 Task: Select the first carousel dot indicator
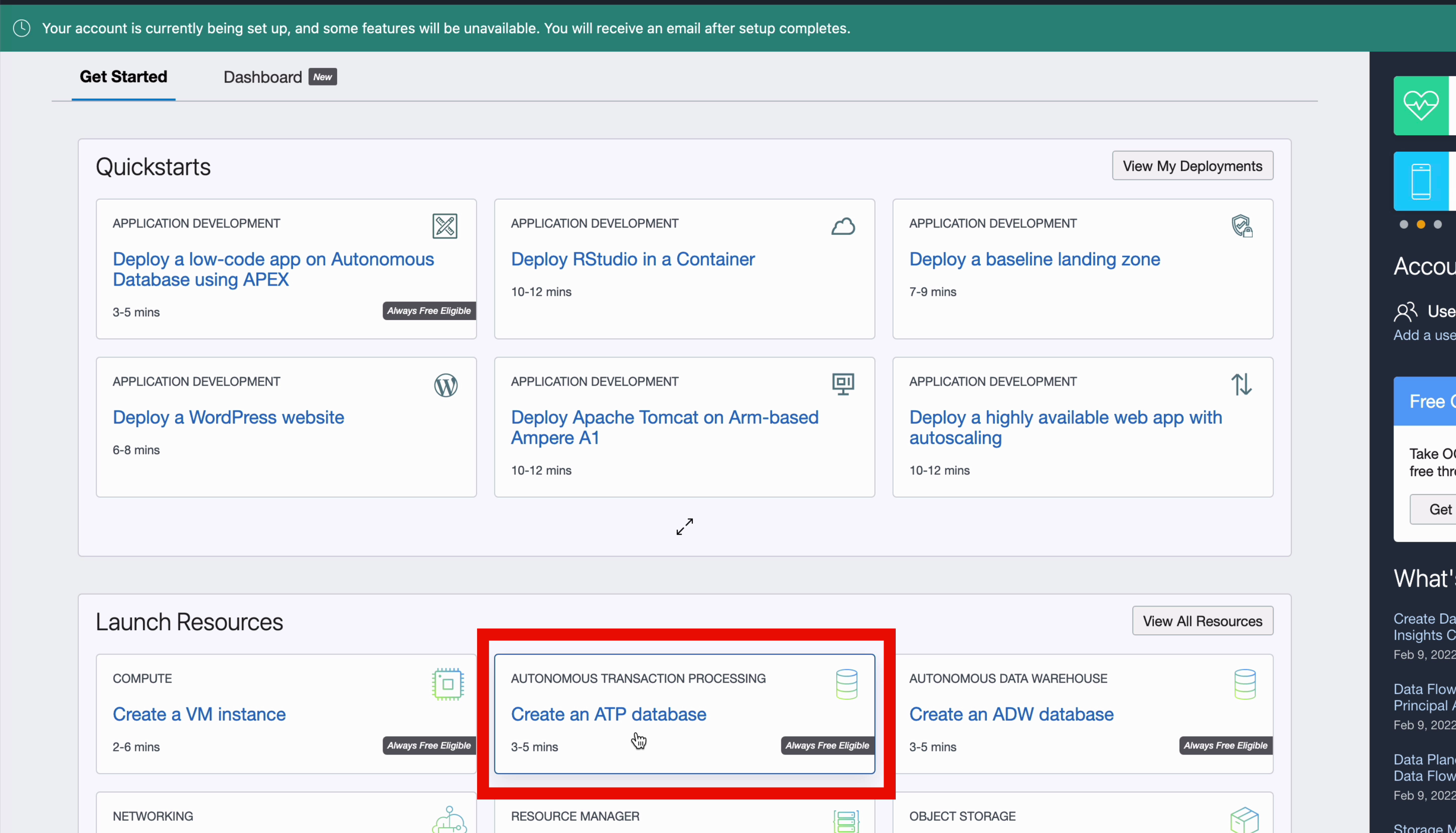point(1404,224)
